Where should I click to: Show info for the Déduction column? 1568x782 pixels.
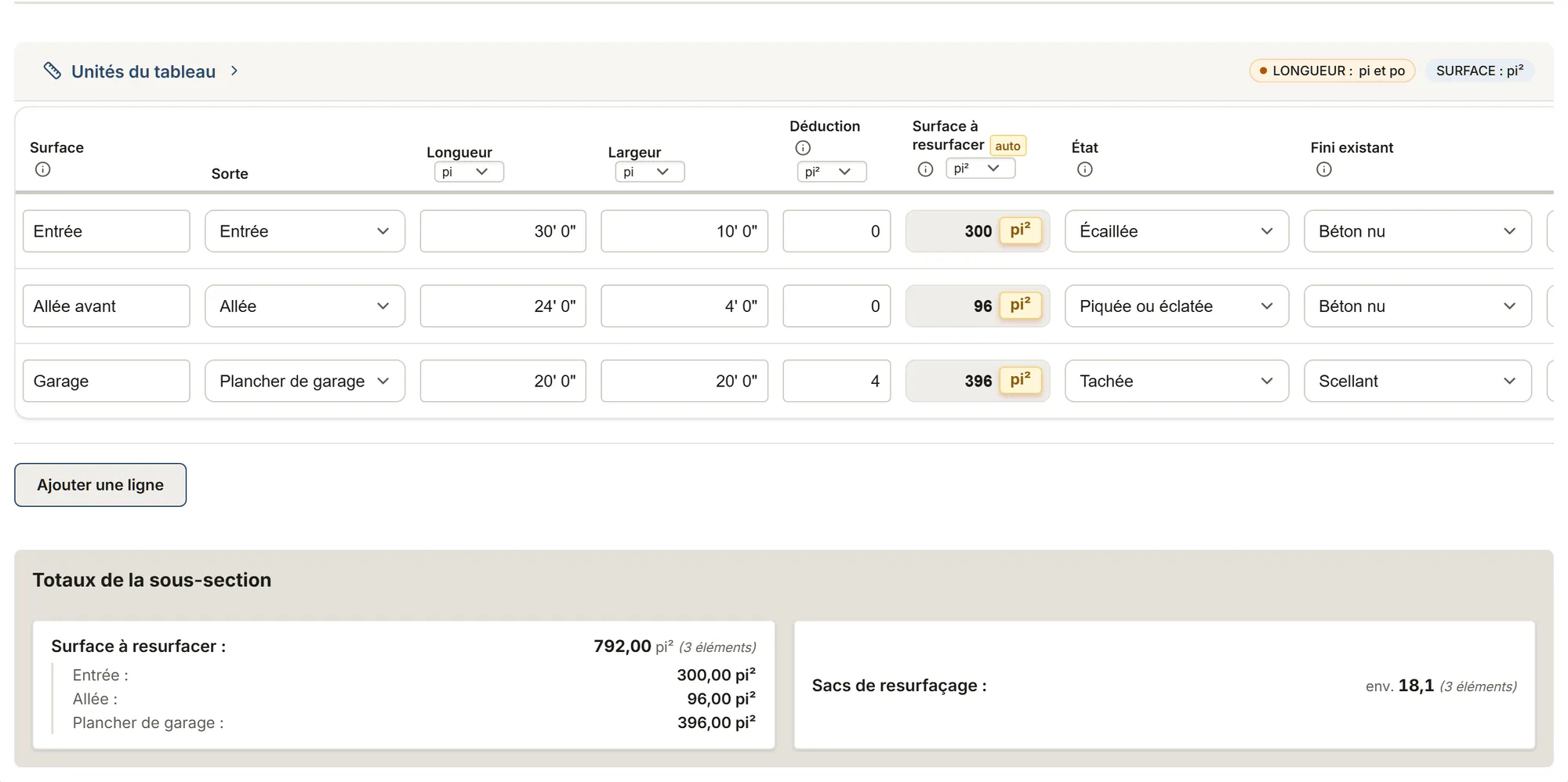click(803, 147)
